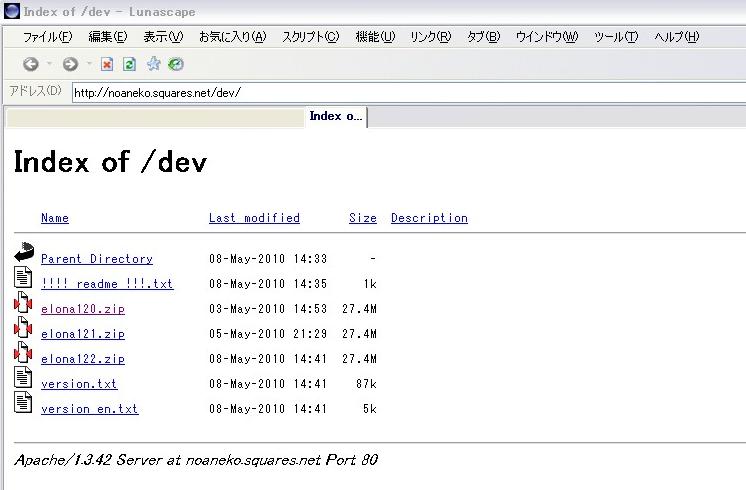Screen dimensions: 746x490
Task: Download elona122.zip via its link
Action: 83,359
